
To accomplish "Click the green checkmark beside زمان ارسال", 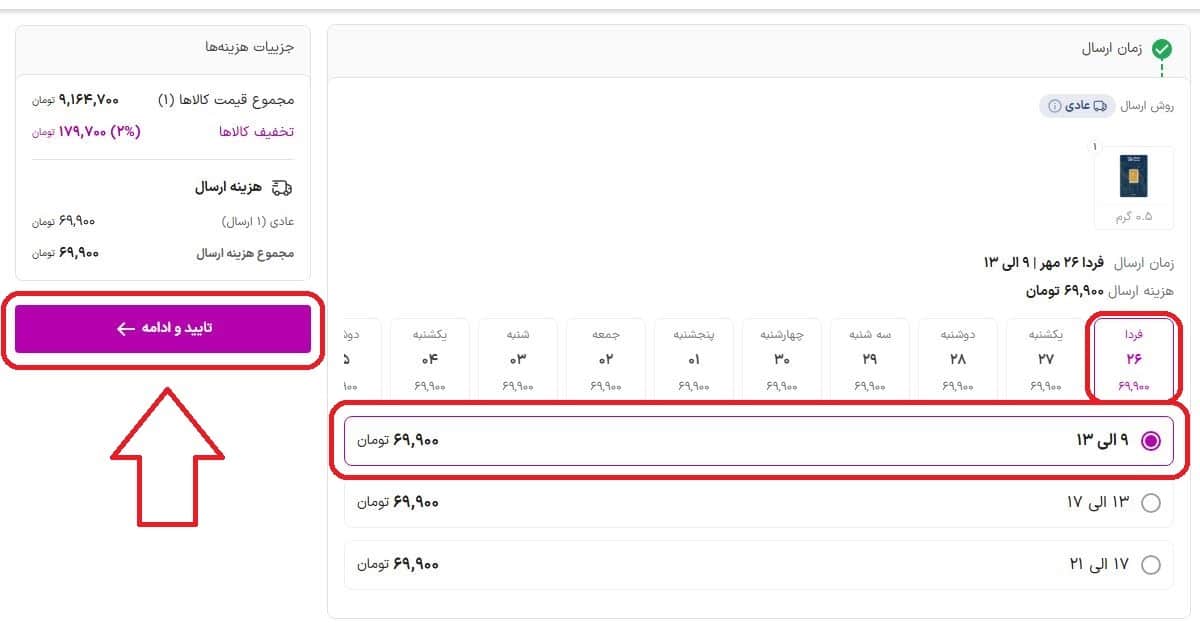I will point(1160,47).
